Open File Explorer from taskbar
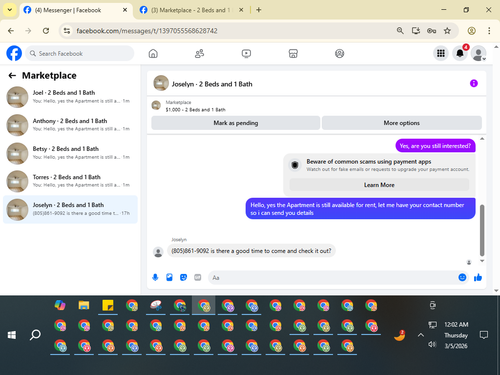 pyautogui.click(x=84, y=305)
